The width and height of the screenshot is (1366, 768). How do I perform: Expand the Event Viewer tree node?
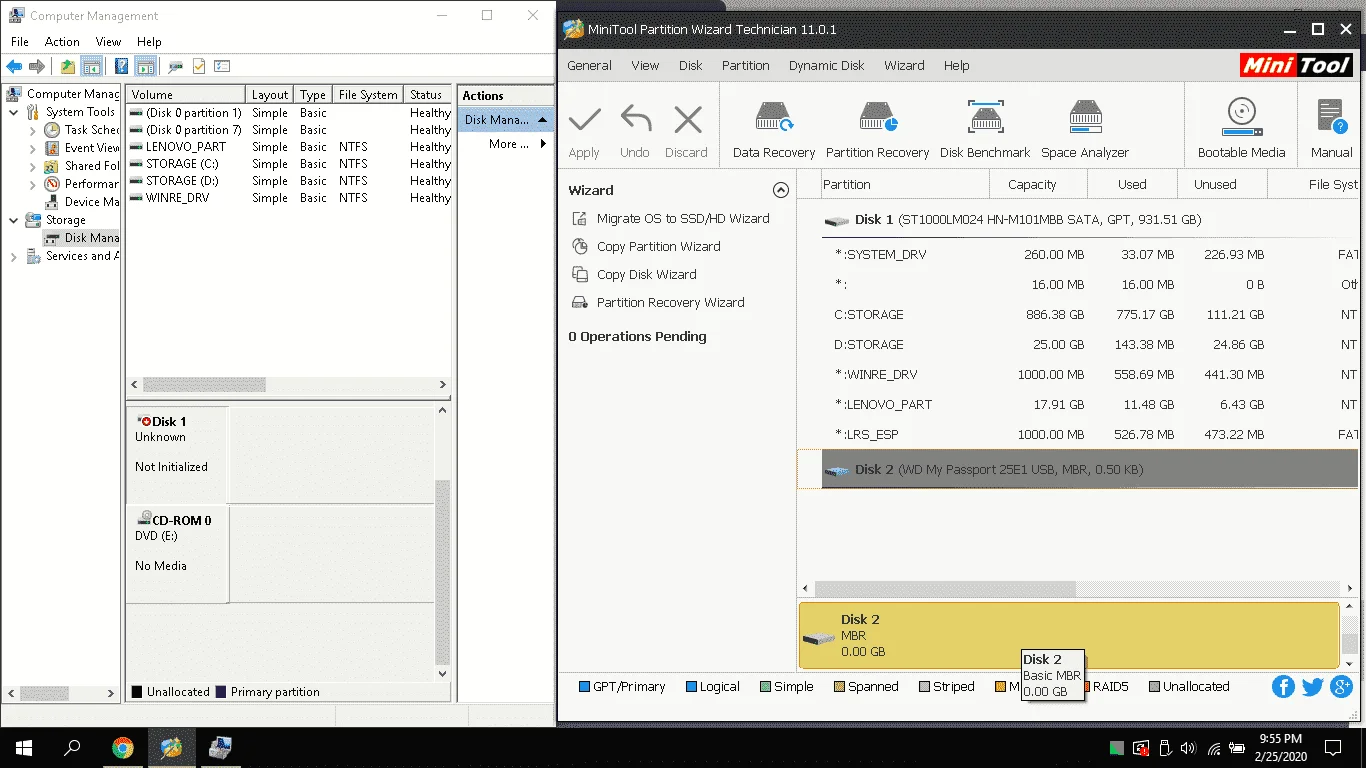click(x=33, y=148)
